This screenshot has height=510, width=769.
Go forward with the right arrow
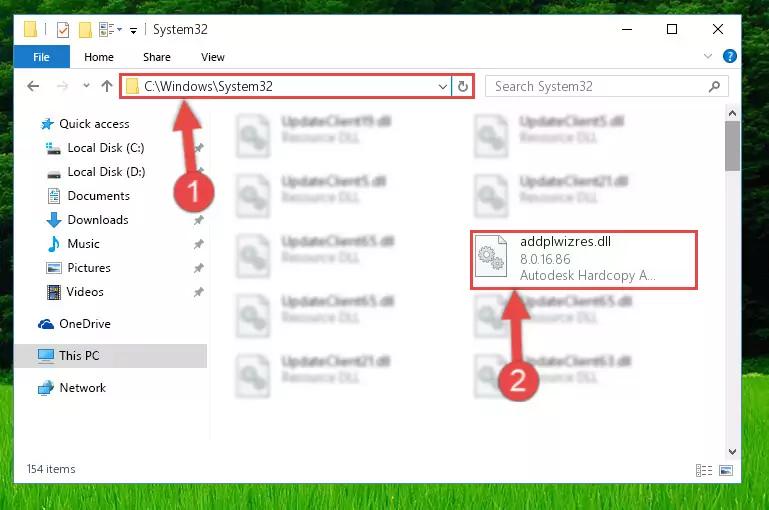coord(62,86)
